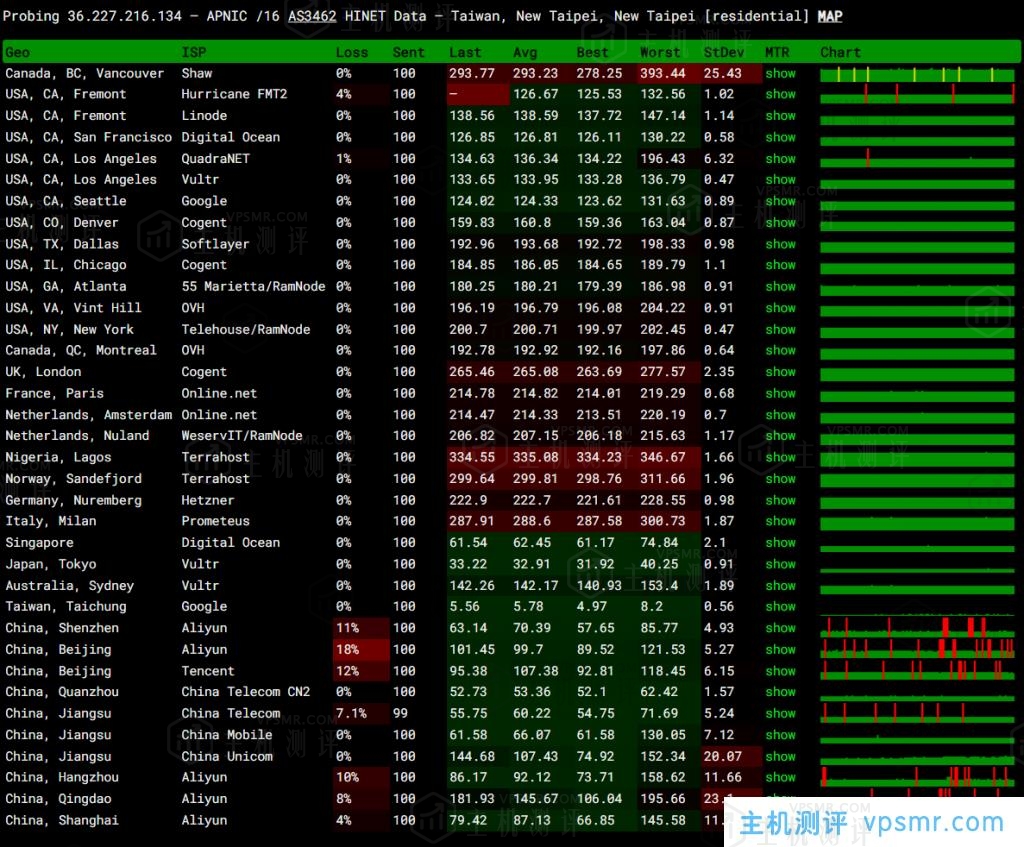1024x847 pixels.
Task: Select 'China, Qingdao' geo text
Action: [x=58, y=799]
